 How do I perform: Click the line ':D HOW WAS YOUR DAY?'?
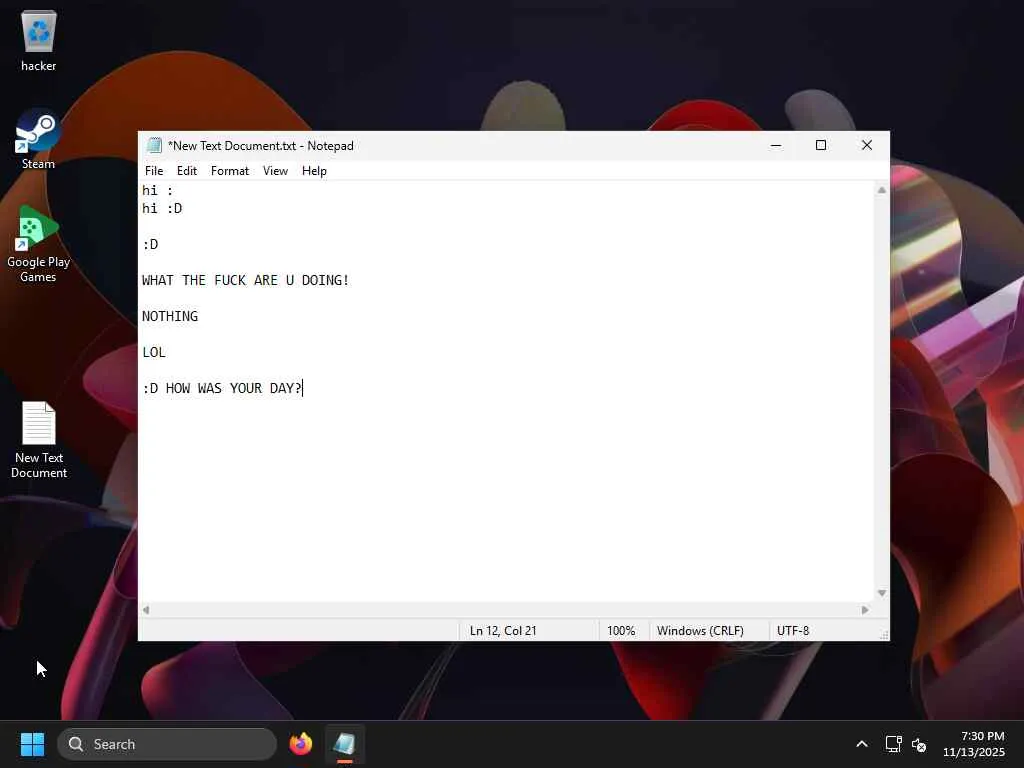[222, 388]
